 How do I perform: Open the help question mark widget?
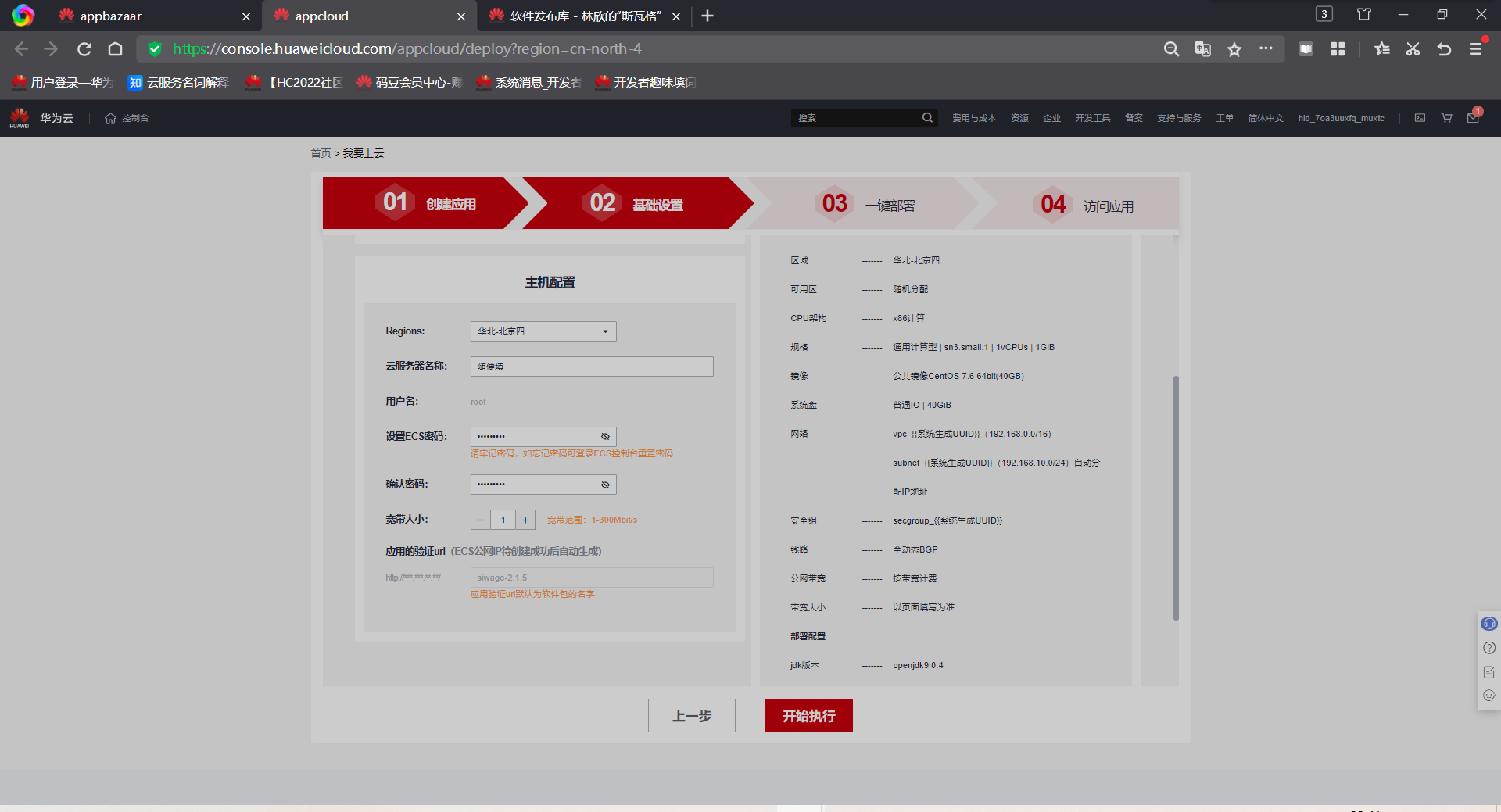(1489, 648)
